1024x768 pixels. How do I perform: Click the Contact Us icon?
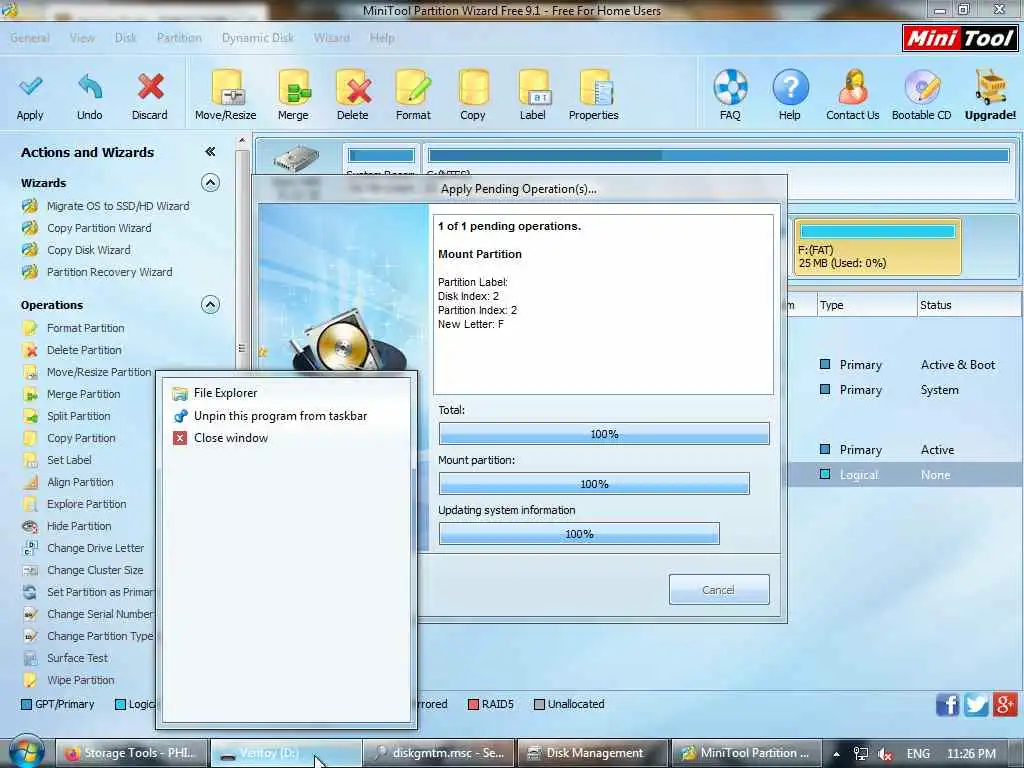(853, 87)
